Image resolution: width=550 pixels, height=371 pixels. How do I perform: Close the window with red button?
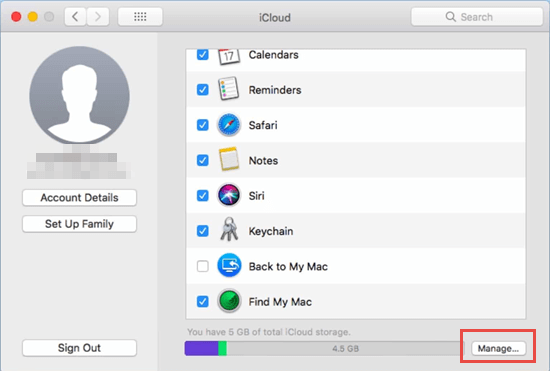point(16,16)
